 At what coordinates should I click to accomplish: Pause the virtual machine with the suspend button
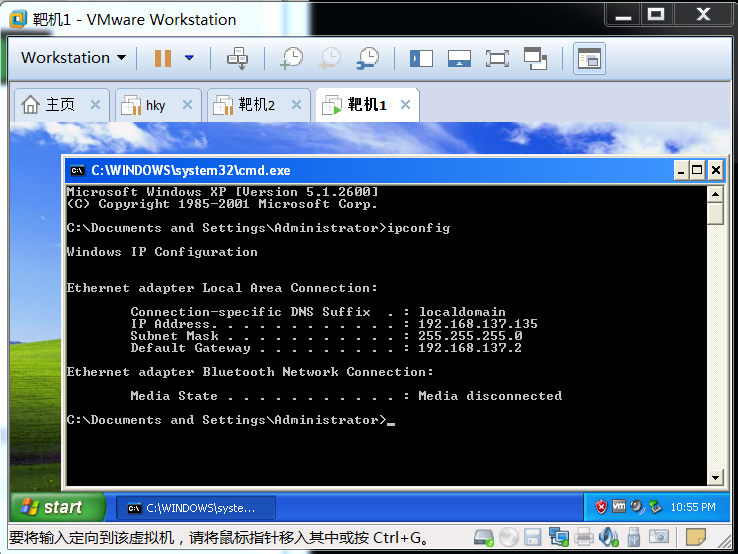pos(163,58)
